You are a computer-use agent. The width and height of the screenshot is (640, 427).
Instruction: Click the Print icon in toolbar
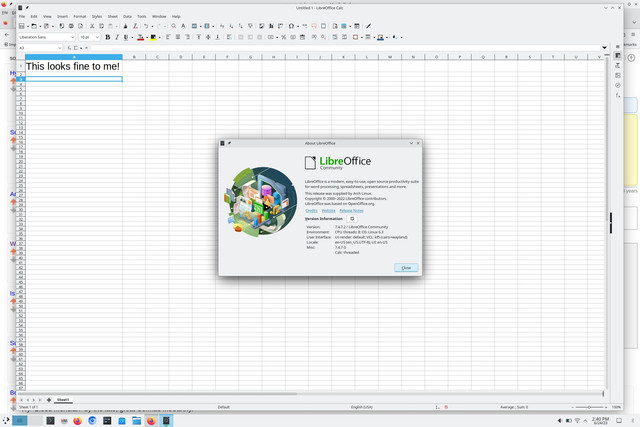click(71, 26)
